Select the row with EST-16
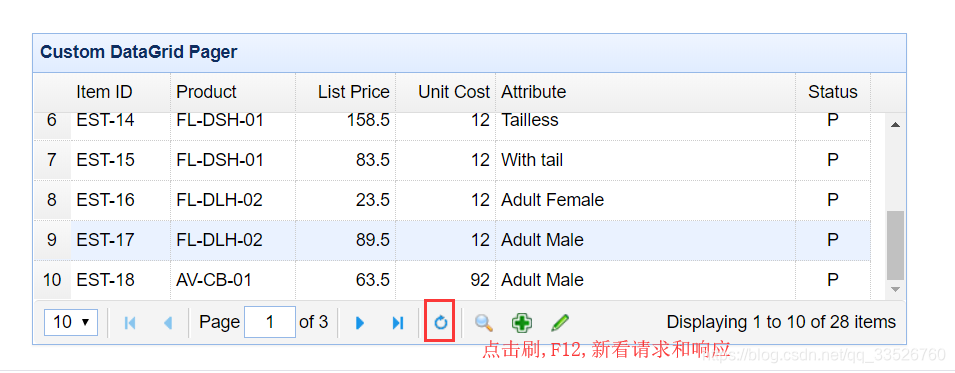The height and width of the screenshot is (373, 955). click(452, 200)
